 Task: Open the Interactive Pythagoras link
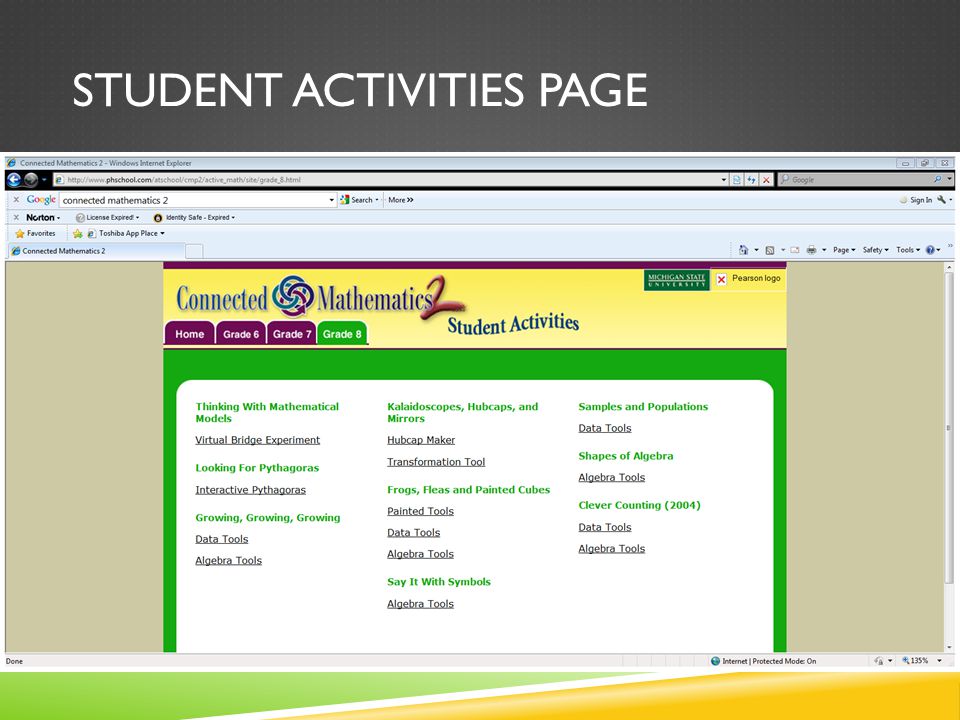click(x=250, y=490)
